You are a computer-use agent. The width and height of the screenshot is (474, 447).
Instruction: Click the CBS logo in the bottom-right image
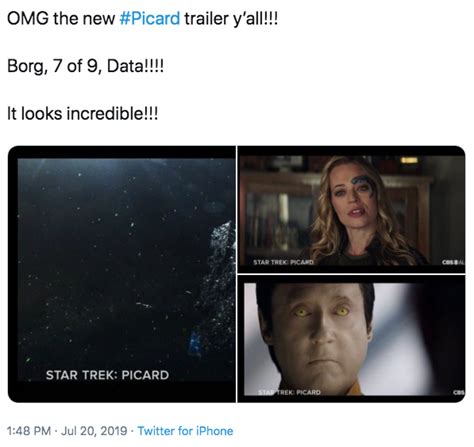(x=458, y=392)
